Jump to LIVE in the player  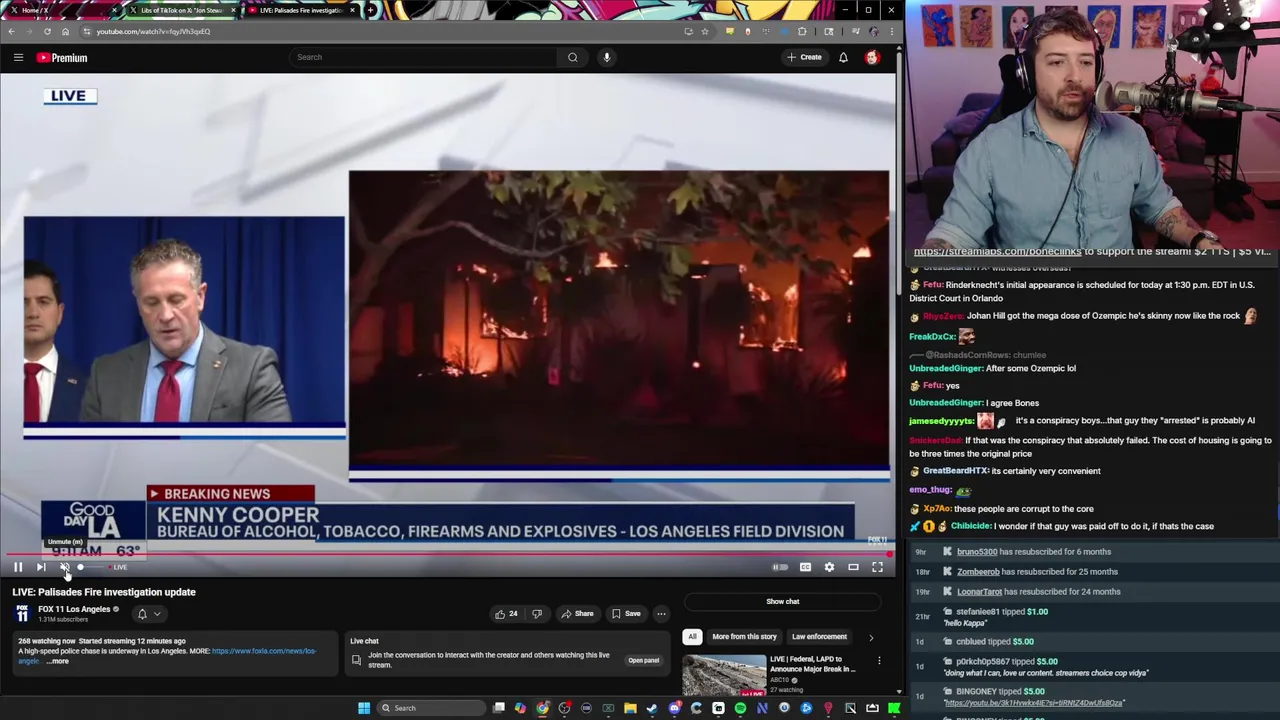tap(119, 567)
